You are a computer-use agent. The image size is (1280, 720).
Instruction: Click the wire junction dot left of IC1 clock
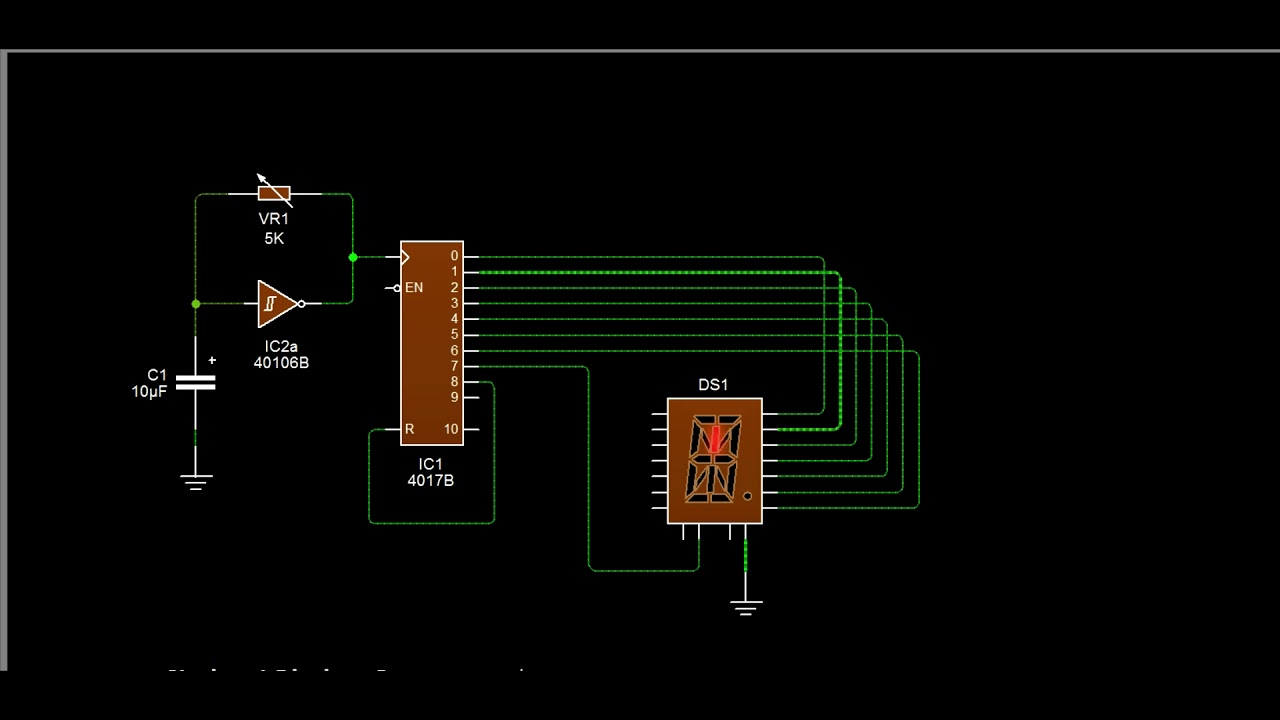point(353,257)
